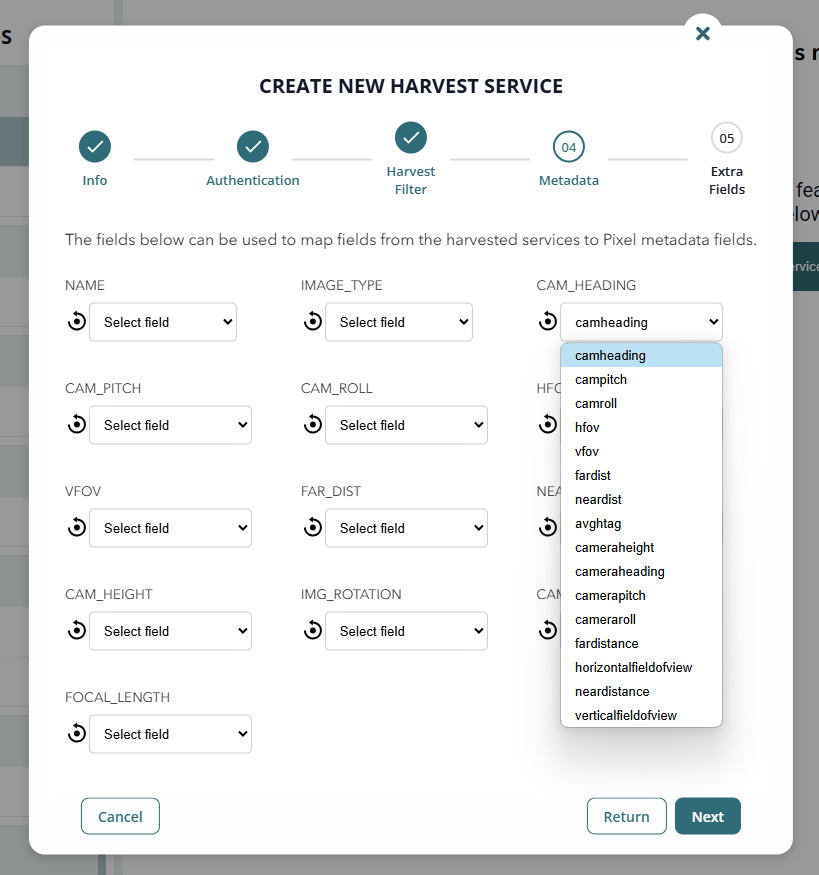Reset the IMG_ROTATION field mapping
The image size is (819, 875).
[312, 631]
